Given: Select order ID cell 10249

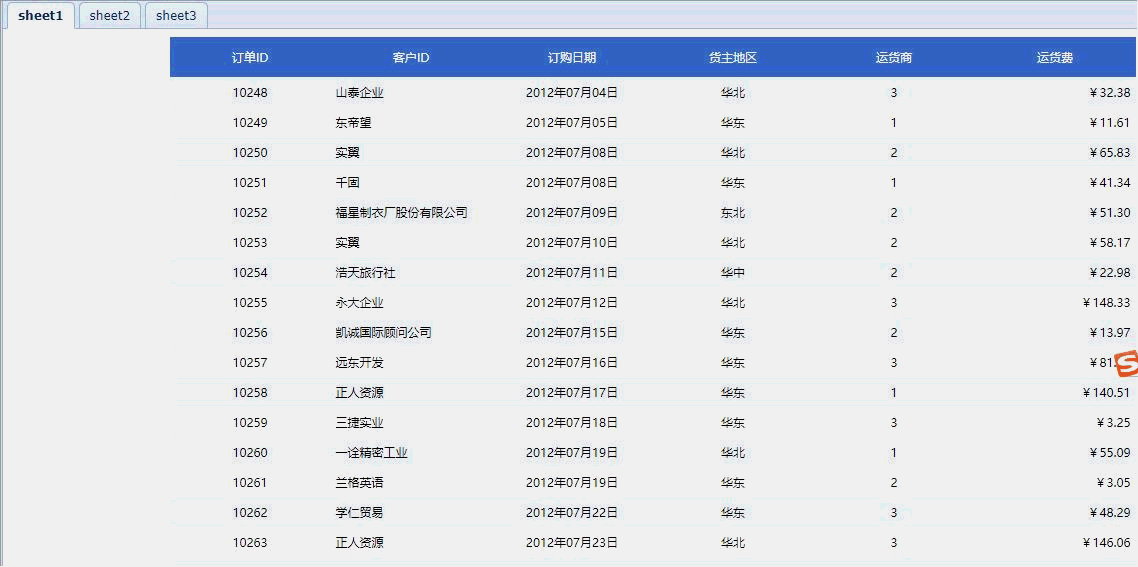Looking at the screenshot, I should pyautogui.click(x=250, y=123).
